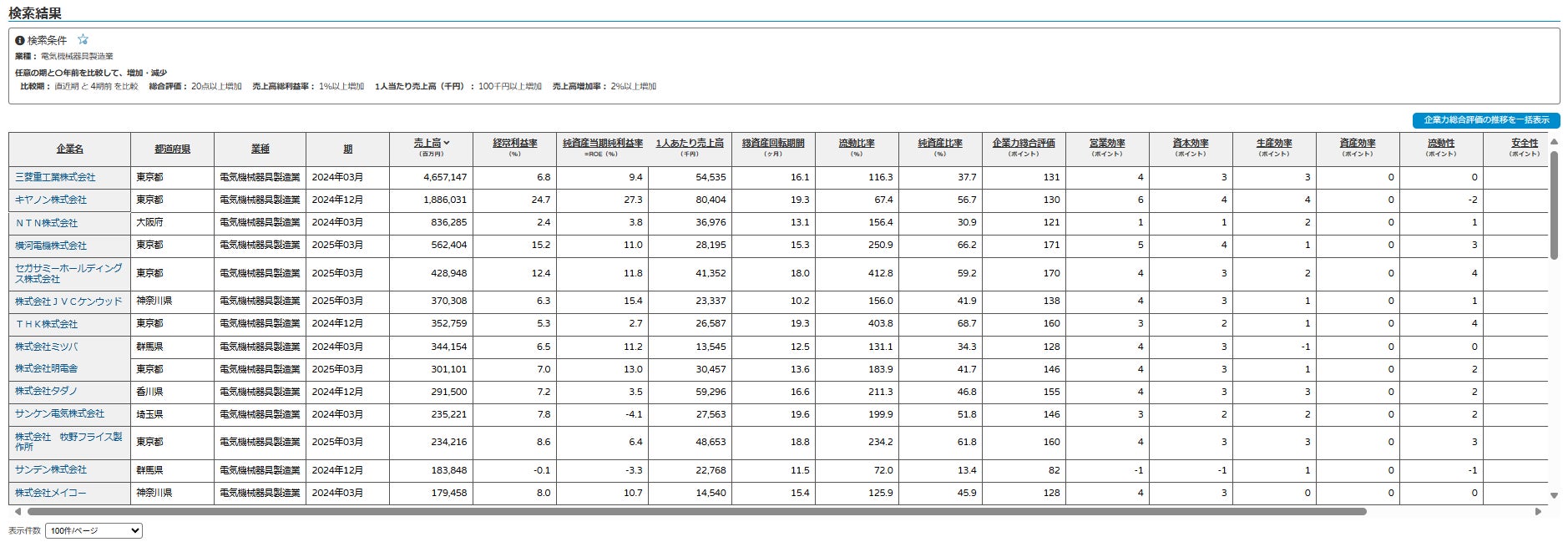The height and width of the screenshot is (542, 1568).
Task: Sort by 純資産当期純利益率 column header
Action: click(602, 143)
